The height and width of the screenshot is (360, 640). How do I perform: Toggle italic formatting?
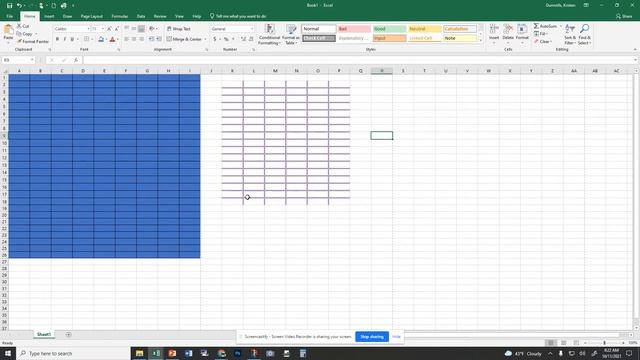tap(64, 39)
